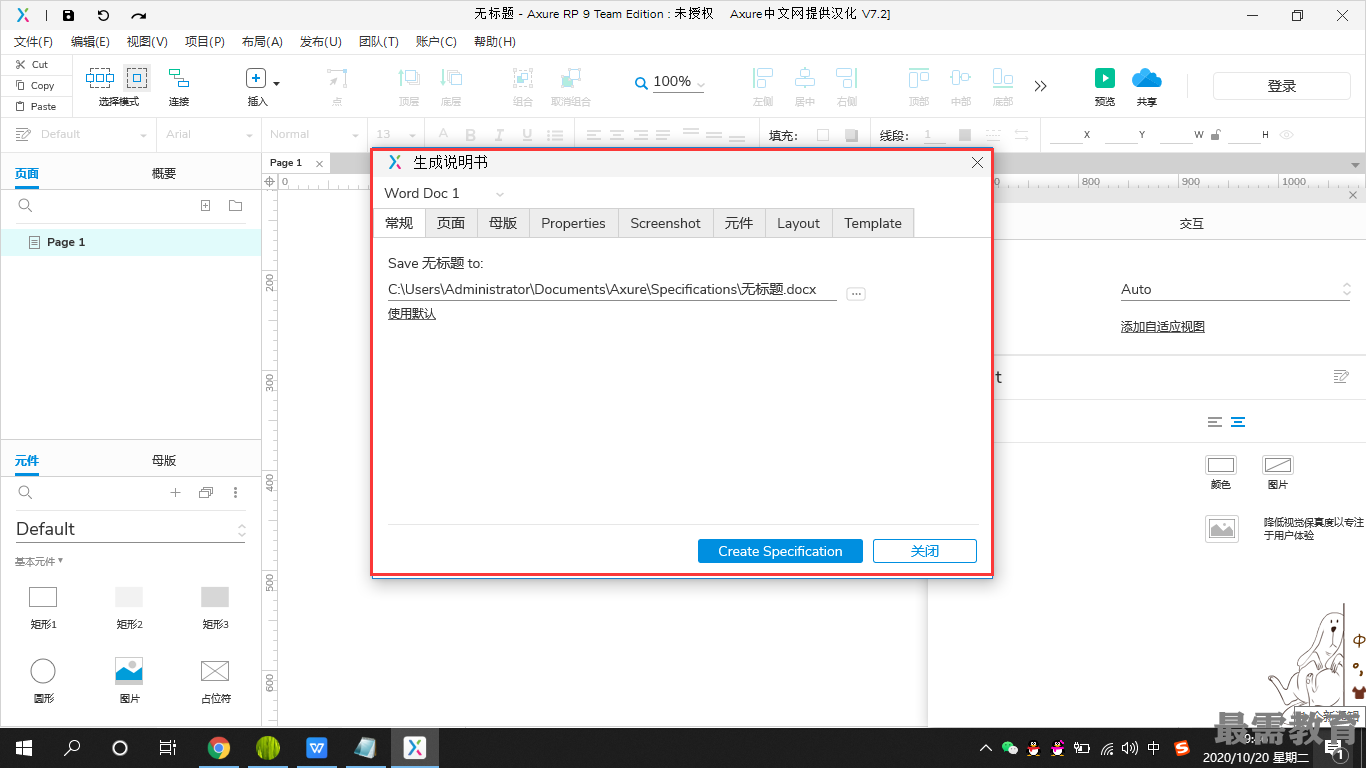Click the 颜色 color fill swatch

click(x=1221, y=465)
